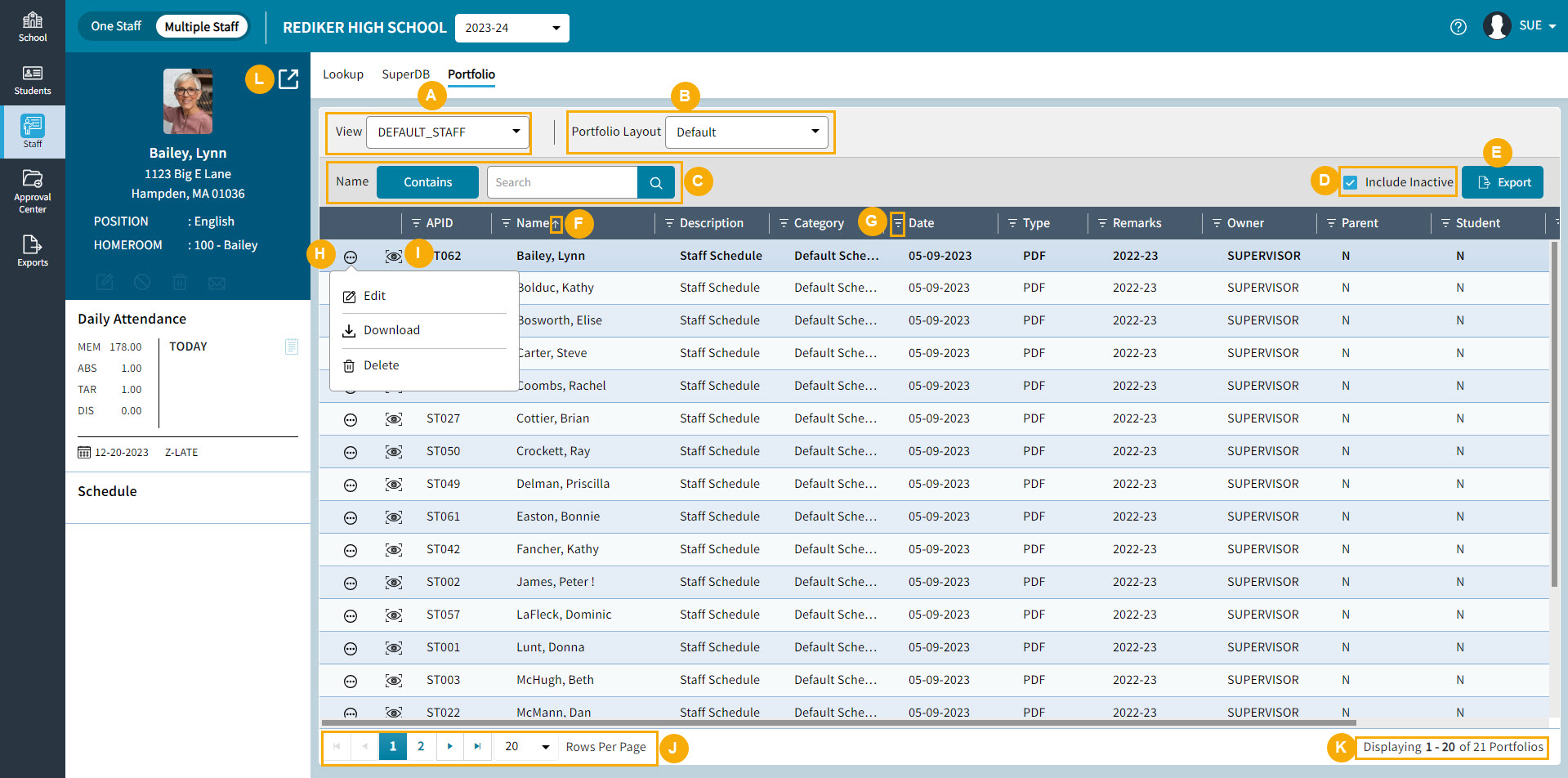Click the Export button
Viewport: 1568px width, 778px height.
coord(1502,181)
